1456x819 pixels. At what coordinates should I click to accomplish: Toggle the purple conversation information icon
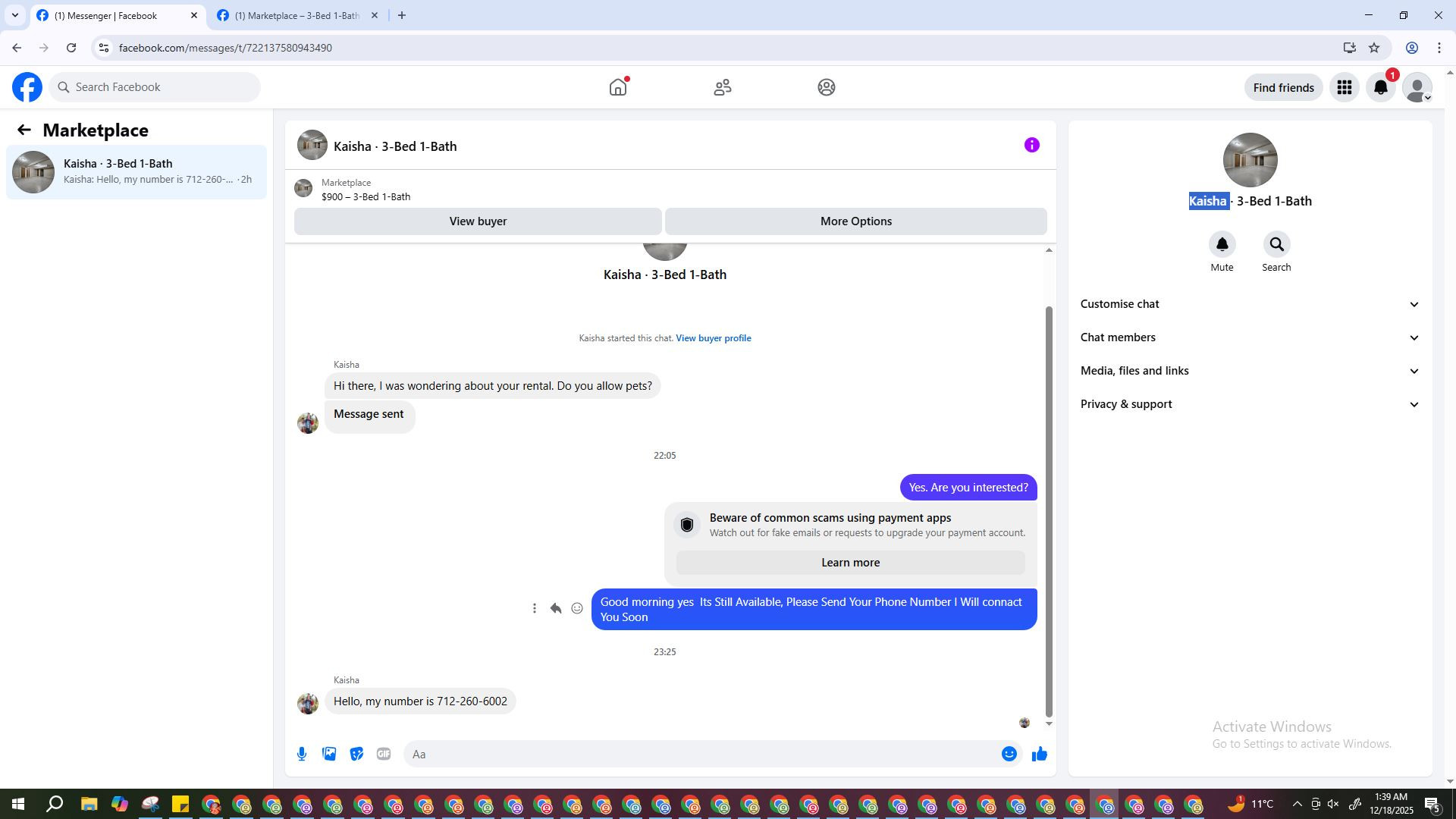click(1031, 145)
